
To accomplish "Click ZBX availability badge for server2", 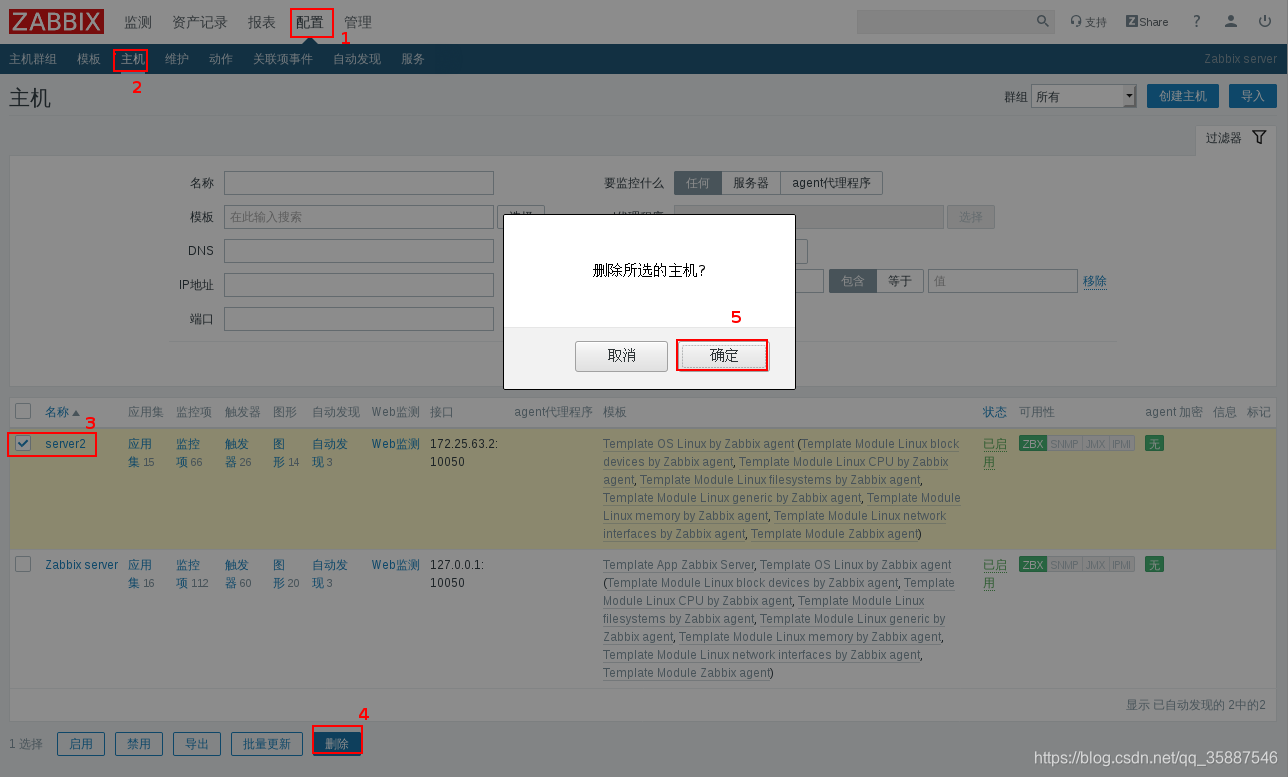I will point(1032,443).
